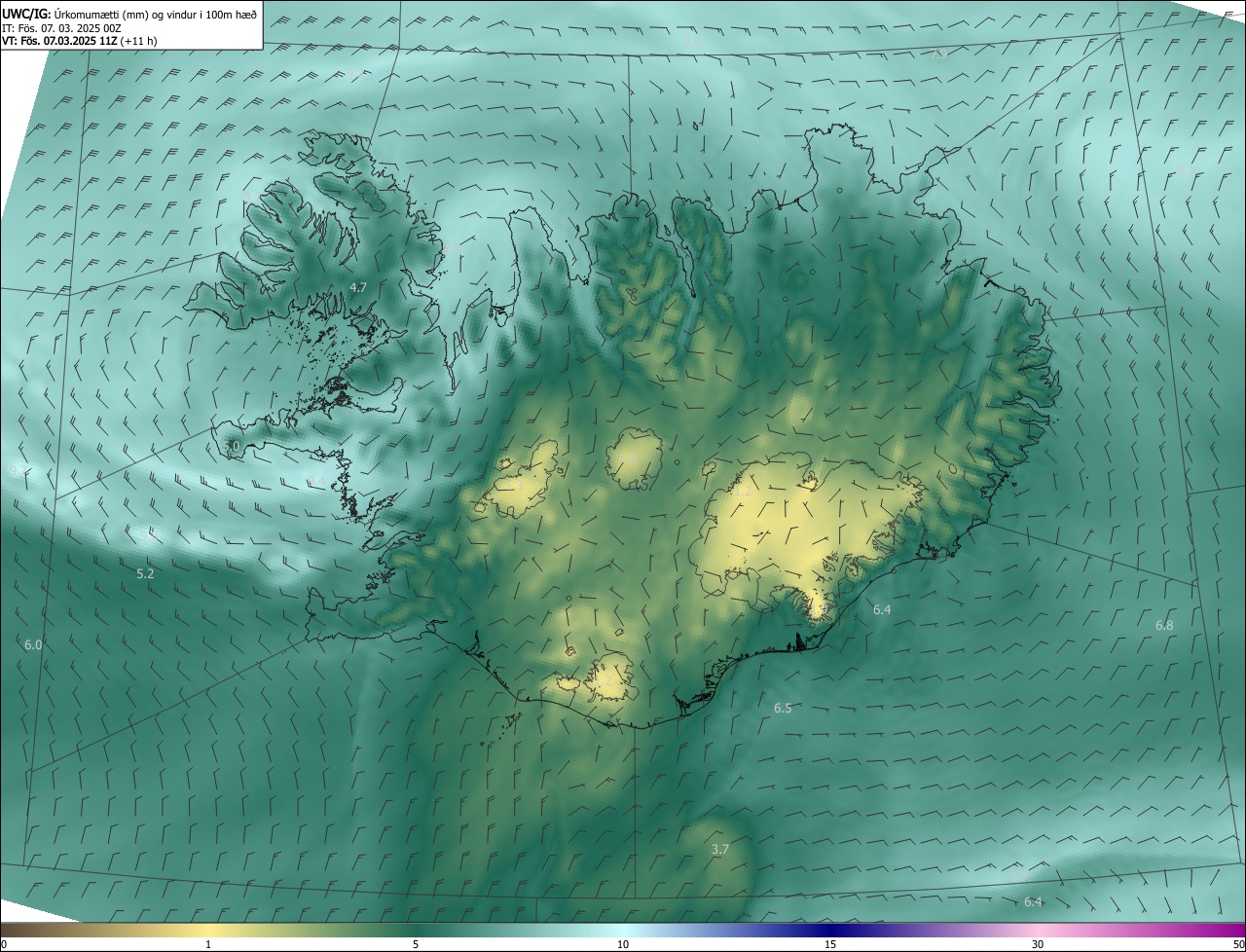The width and height of the screenshot is (1246, 952).
Task: Click the map title 'UWC/IG: Úrkomumætti (mm) og vindur'
Action: 129,14
